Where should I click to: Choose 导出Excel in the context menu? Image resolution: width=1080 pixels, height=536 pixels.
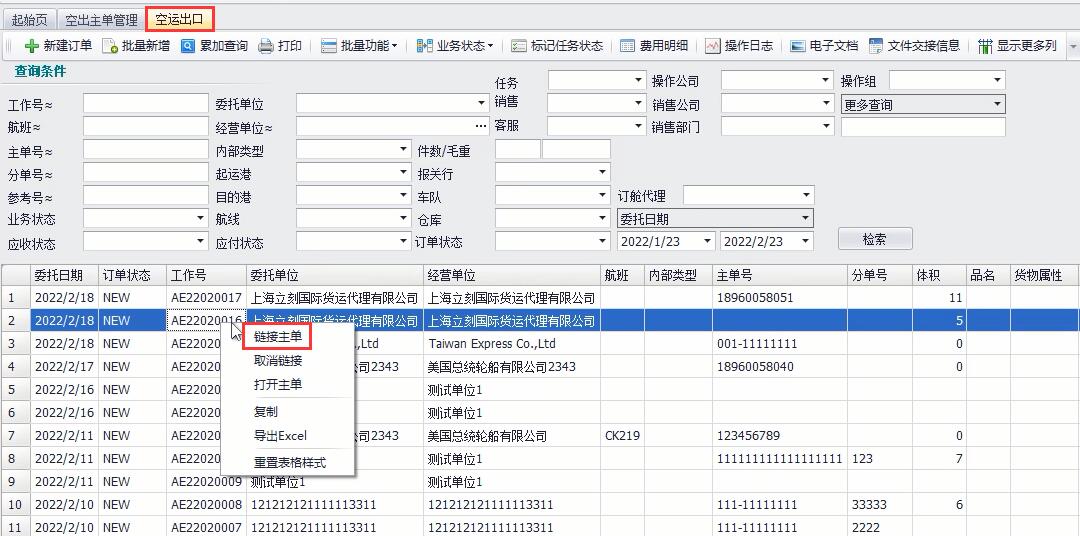(280, 436)
